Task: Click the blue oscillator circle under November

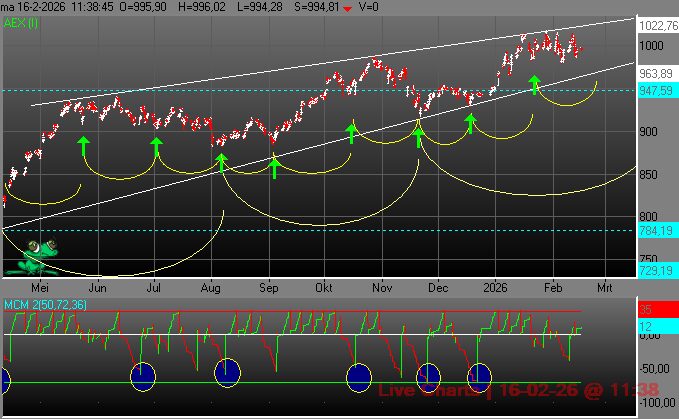Action: pos(358,377)
